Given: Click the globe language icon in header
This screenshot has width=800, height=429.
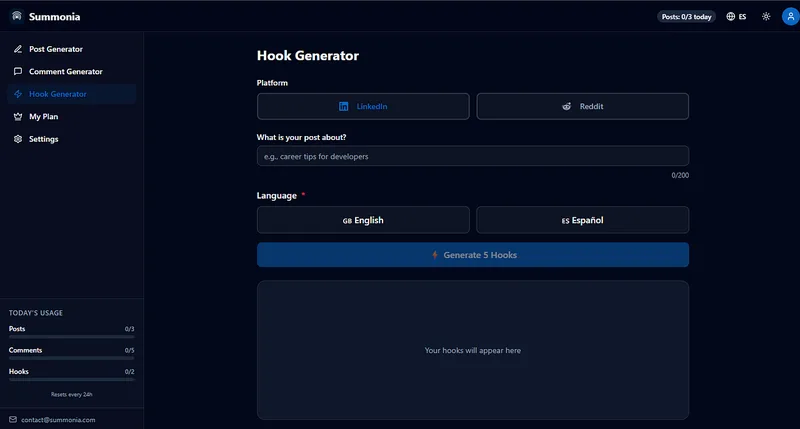Looking at the screenshot, I should tap(731, 16).
